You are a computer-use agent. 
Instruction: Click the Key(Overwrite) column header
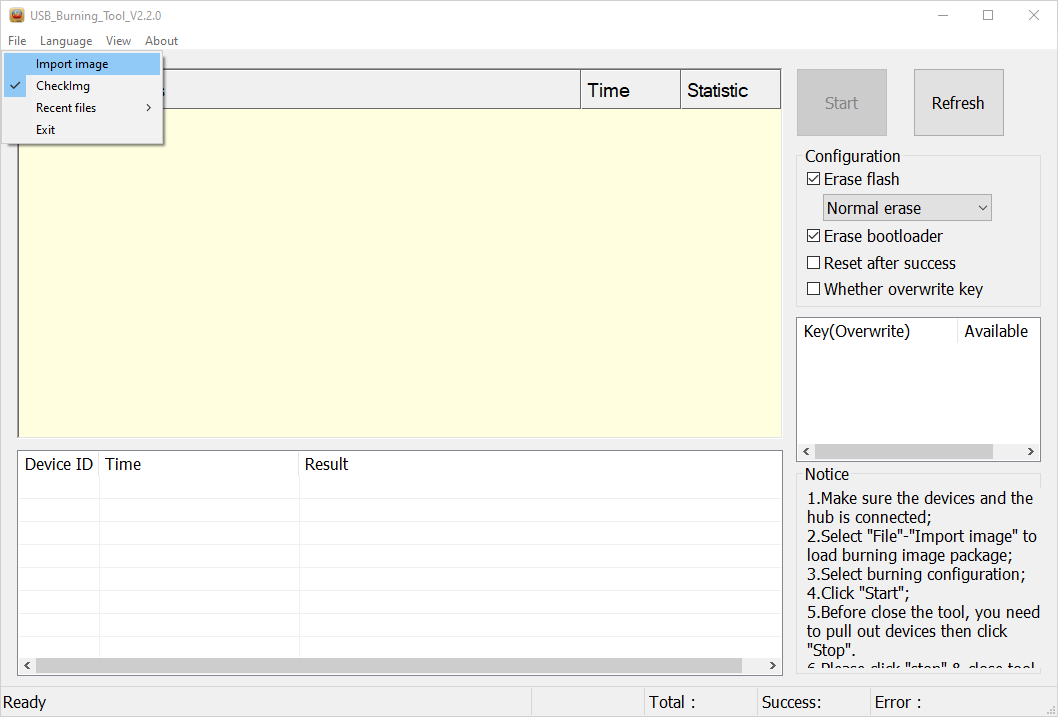tap(876, 331)
